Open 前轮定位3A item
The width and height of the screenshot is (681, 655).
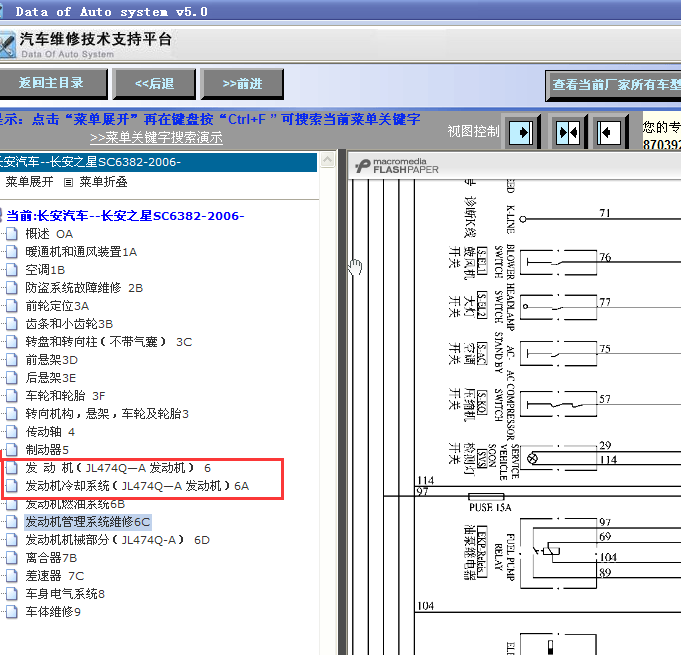click(57, 306)
